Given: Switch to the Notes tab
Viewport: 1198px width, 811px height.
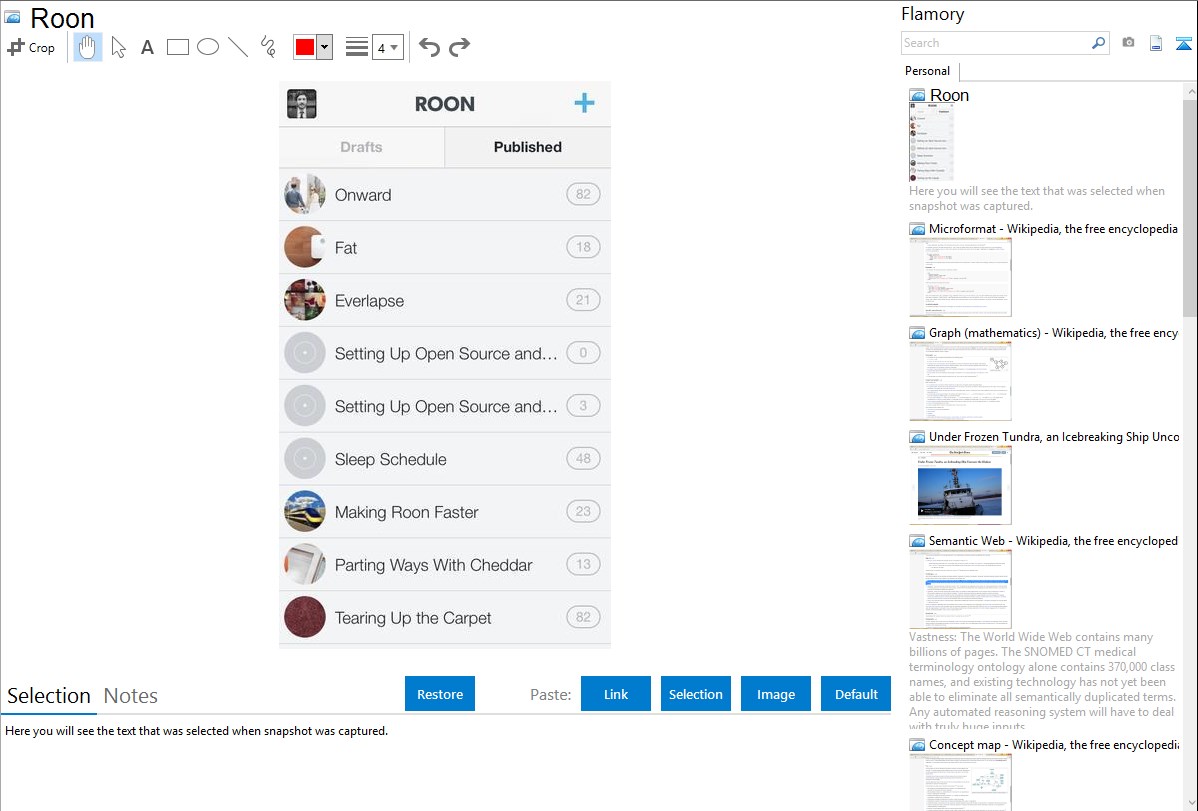Looking at the screenshot, I should pos(131,696).
